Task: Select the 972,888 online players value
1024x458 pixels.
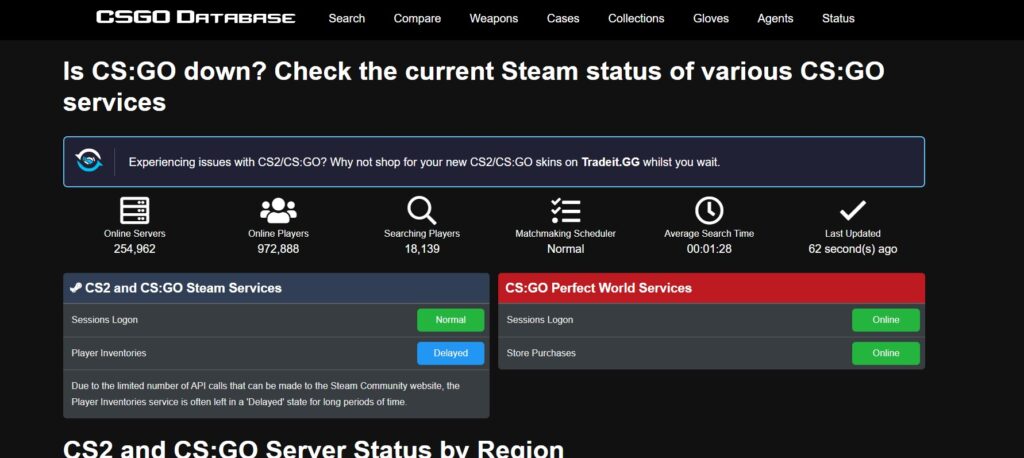Action: click(278, 249)
